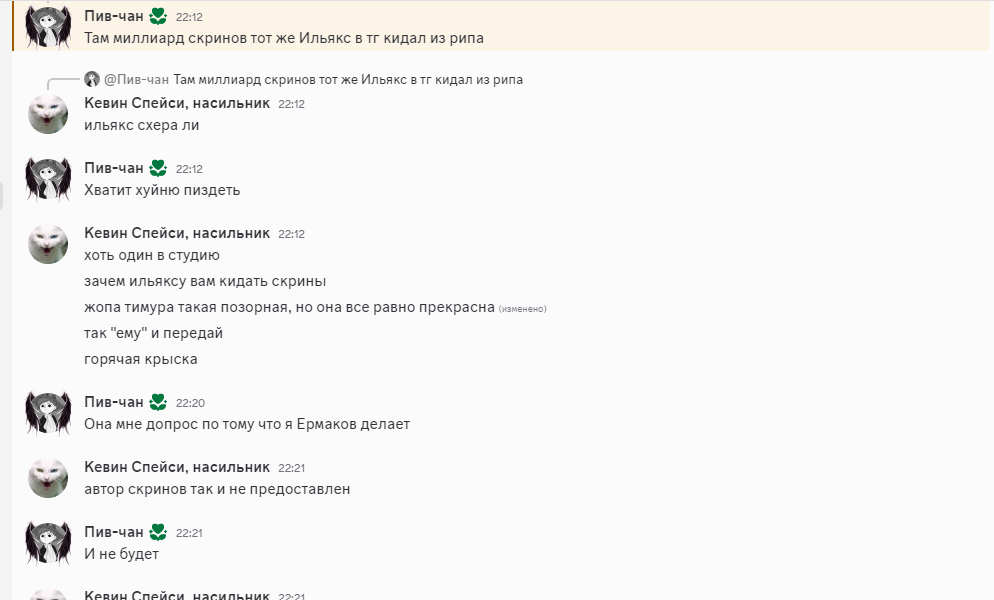Click Пив-чан's avatar on the 22:20 message
994x600 pixels.
pos(47,413)
